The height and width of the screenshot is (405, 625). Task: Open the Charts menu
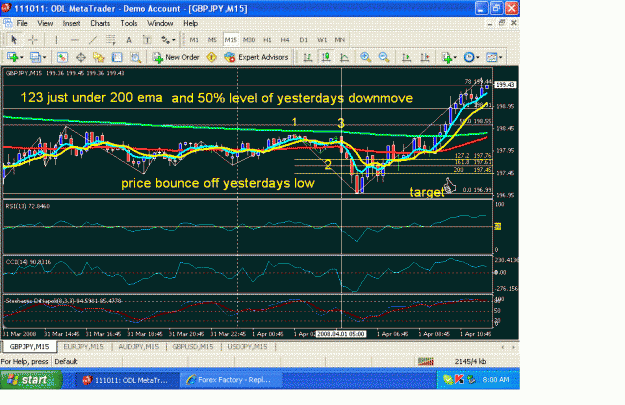pos(100,23)
